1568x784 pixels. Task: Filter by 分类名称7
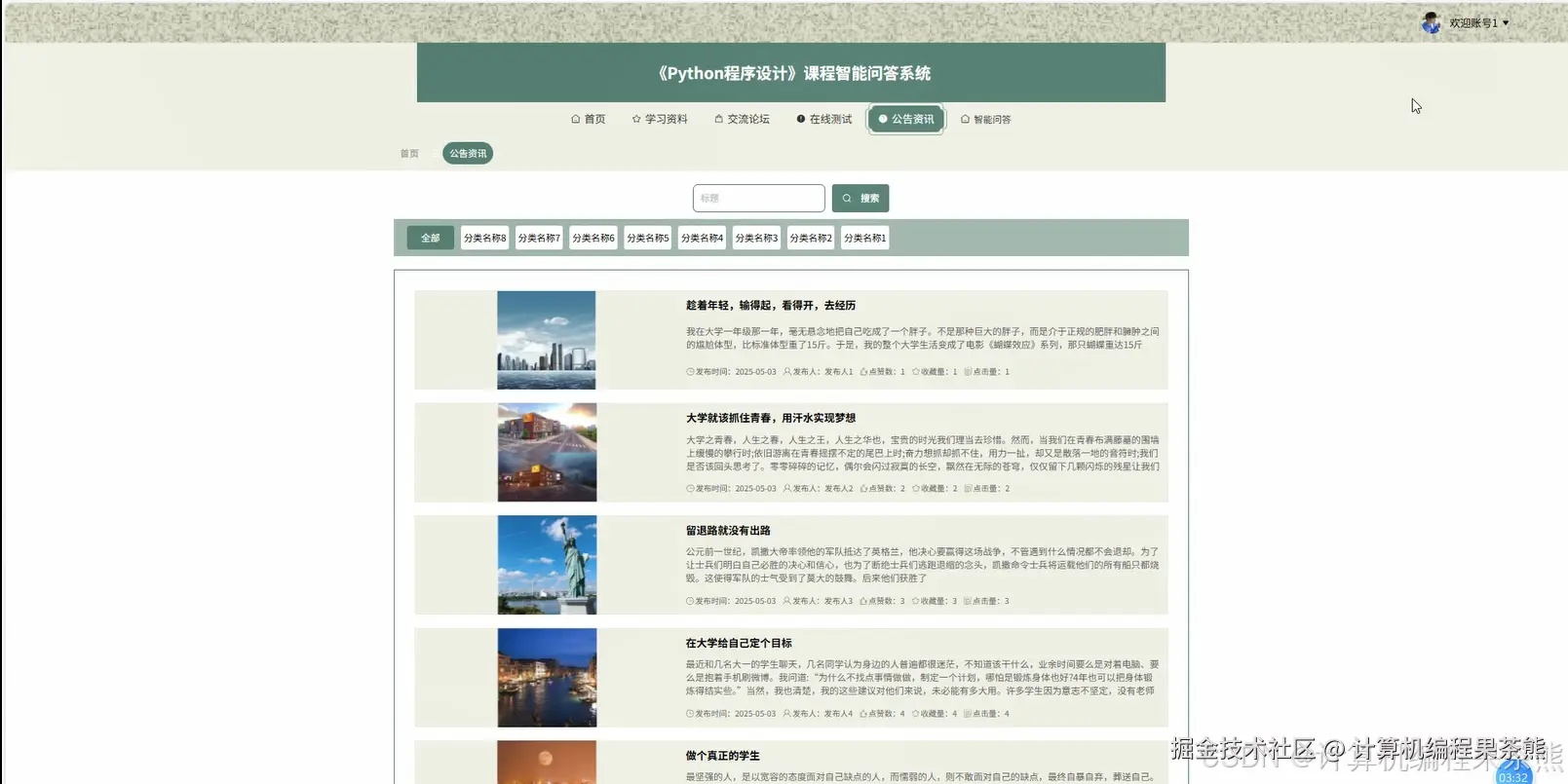539,238
